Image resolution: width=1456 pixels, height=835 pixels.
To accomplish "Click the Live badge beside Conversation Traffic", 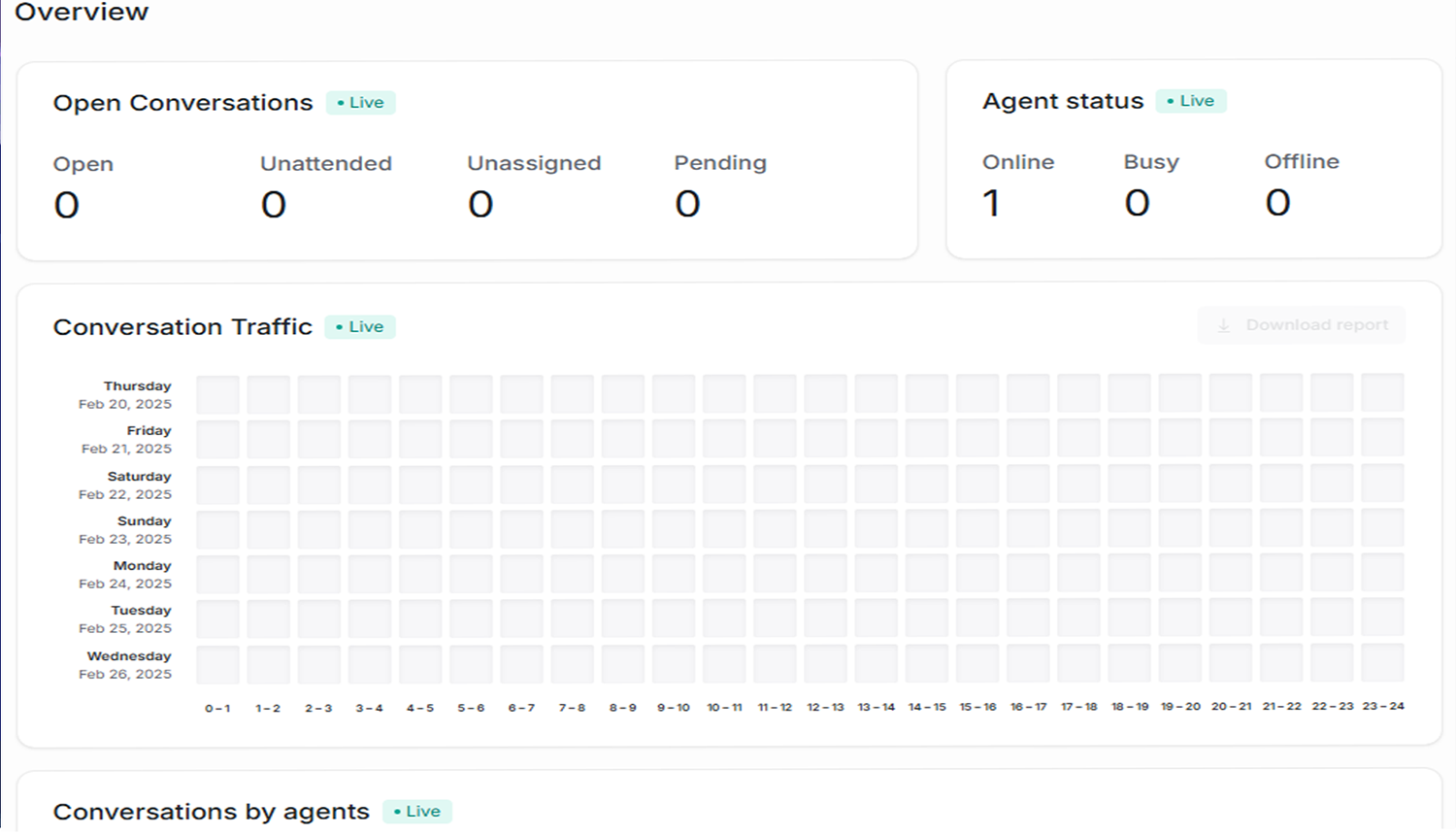I will point(360,327).
